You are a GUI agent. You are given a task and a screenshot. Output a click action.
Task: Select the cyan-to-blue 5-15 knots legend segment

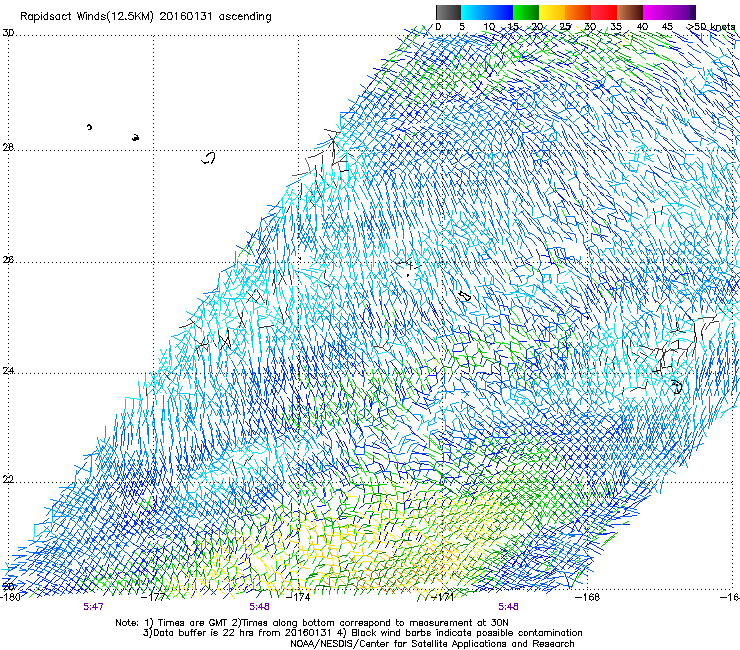tap(487, 12)
